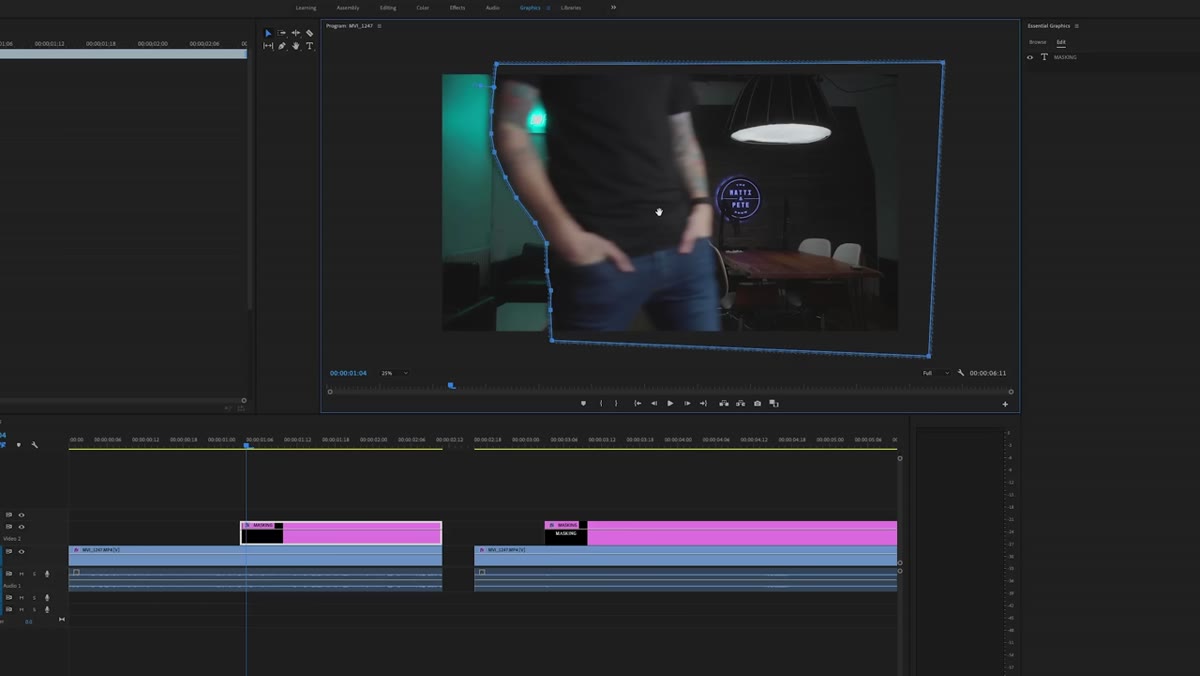Play the sequence in Program monitor
This screenshot has width=1200, height=676.
670,403
